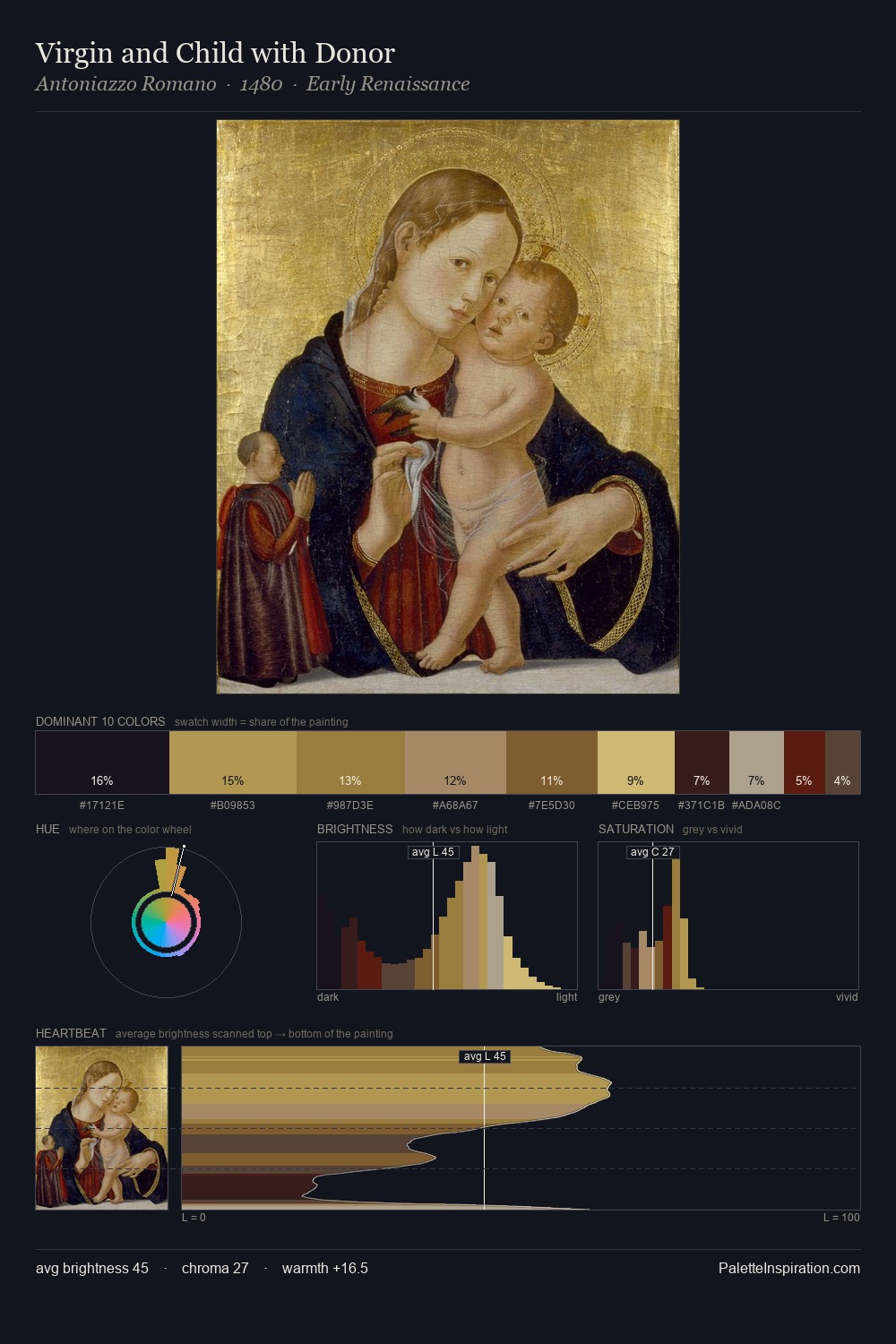Click the 'avg C 27' saturation label
This screenshot has width=896, height=1344.
click(652, 852)
